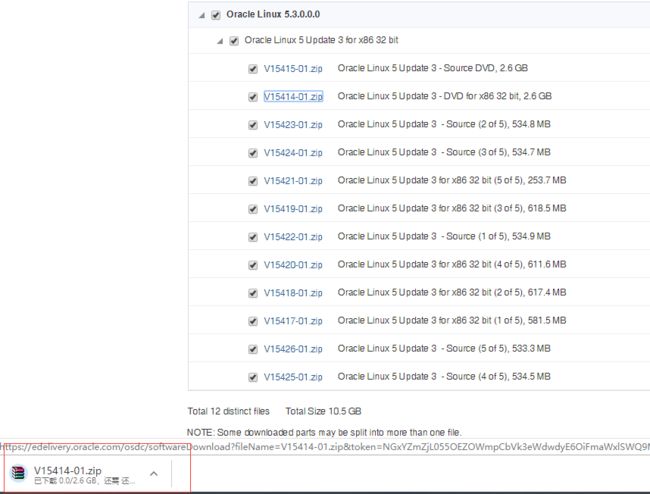Uncheck the V15422-01.zip checkbox
This screenshot has height=494, width=650.
click(x=252, y=237)
